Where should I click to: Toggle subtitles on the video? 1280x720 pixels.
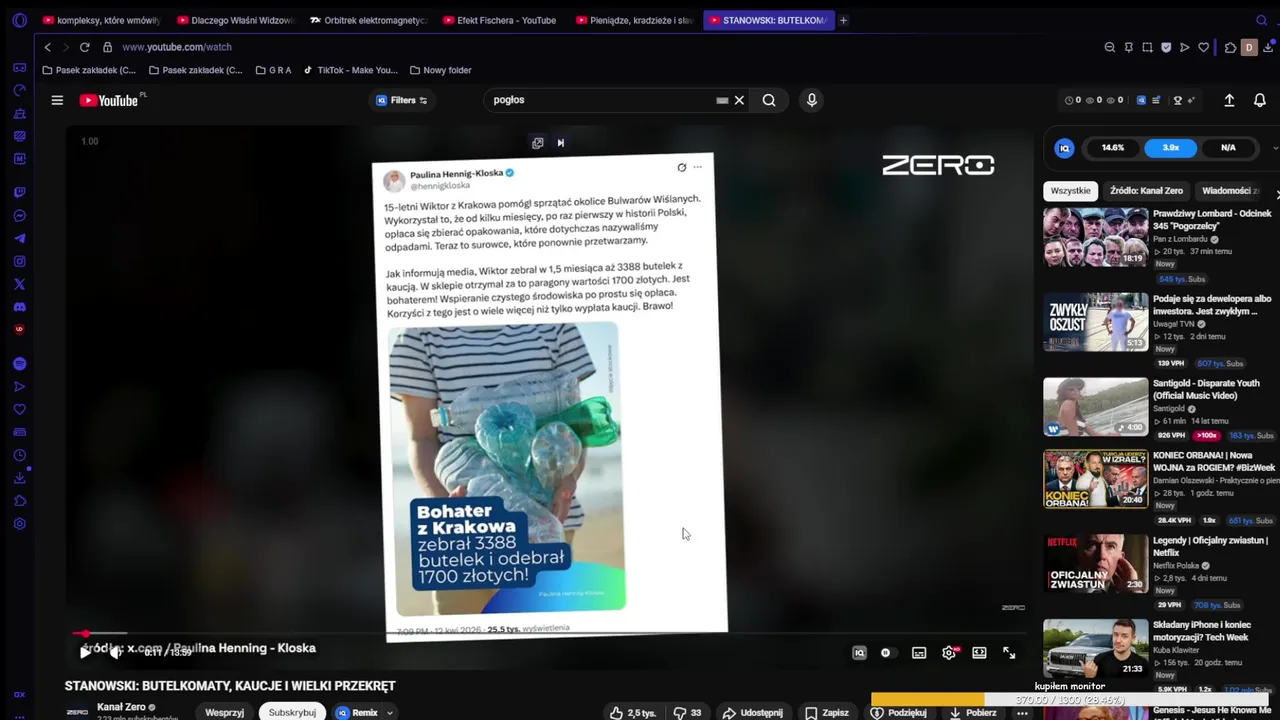919,653
